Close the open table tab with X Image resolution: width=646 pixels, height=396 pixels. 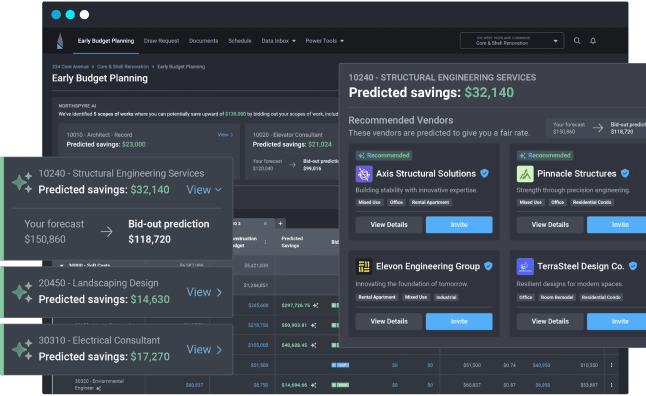(x=265, y=223)
